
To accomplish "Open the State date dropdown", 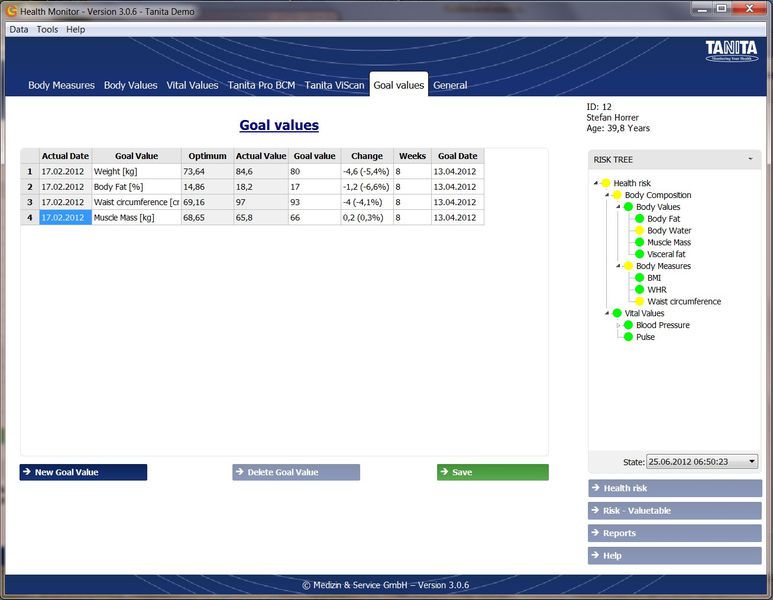I will pos(752,462).
